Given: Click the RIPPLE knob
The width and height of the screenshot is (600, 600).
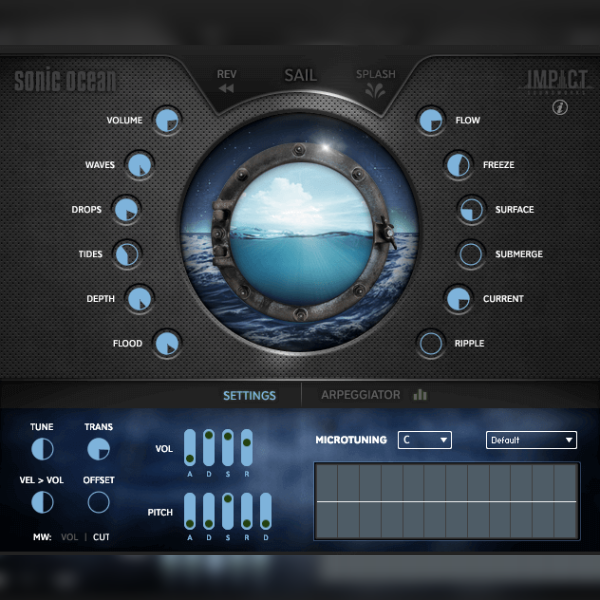Looking at the screenshot, I should (431, 344).
